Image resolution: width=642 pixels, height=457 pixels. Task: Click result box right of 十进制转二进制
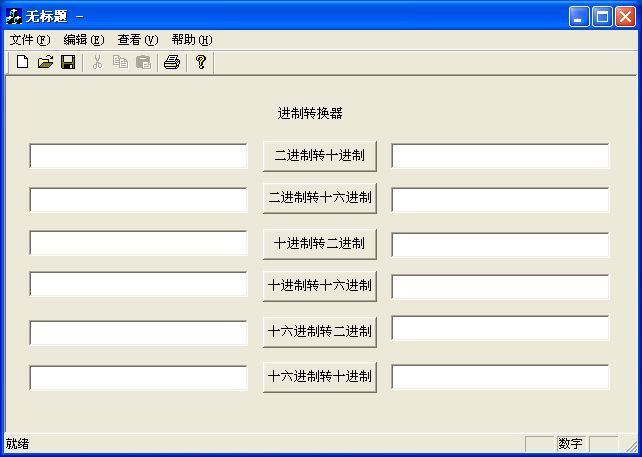point(500,244)
